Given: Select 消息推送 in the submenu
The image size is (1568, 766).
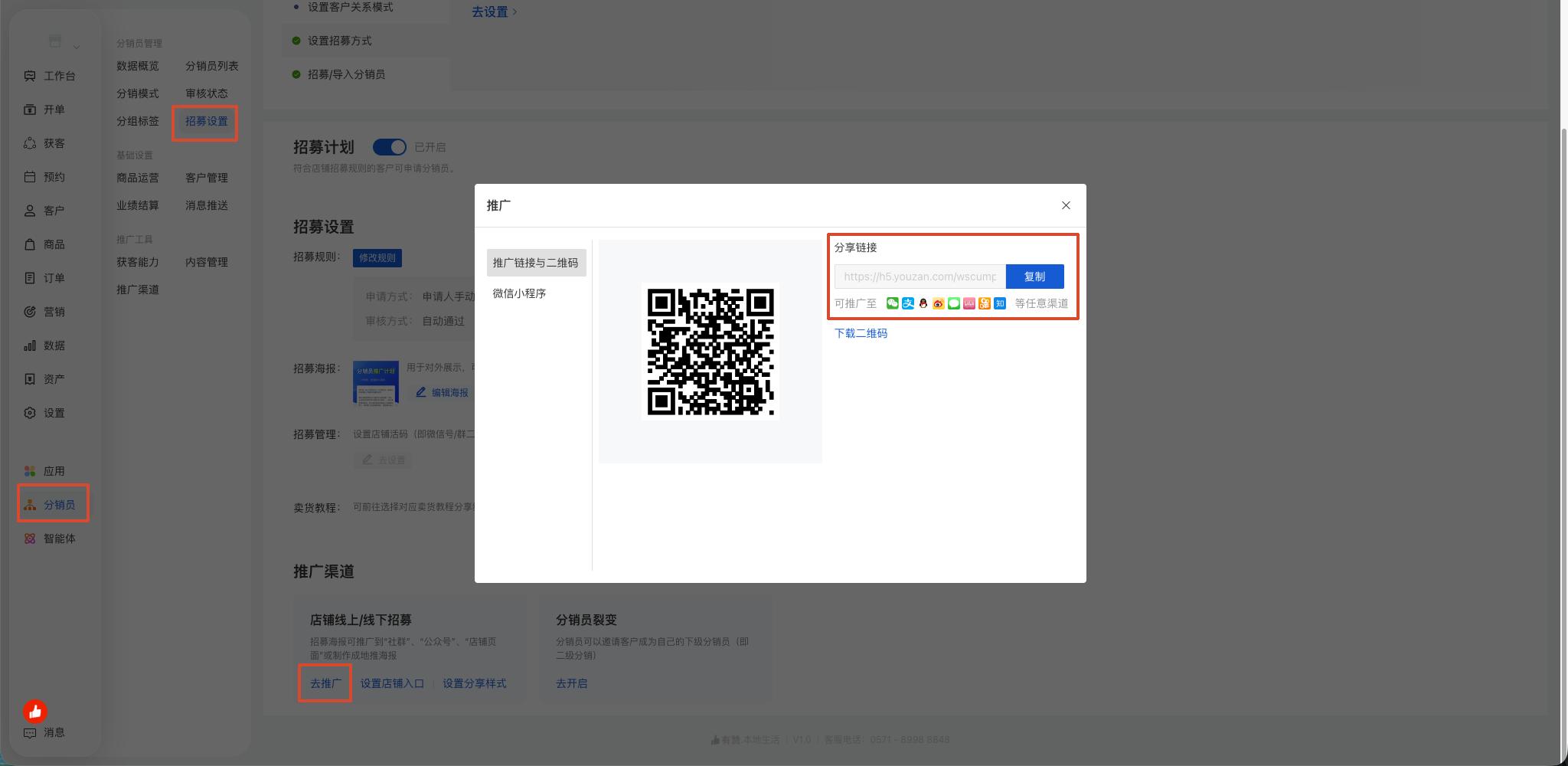Looking at the screenshot, I should point(207,205).
